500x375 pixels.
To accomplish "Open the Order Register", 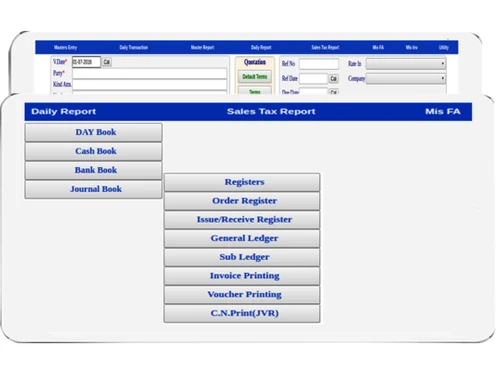I will (242, 201).
